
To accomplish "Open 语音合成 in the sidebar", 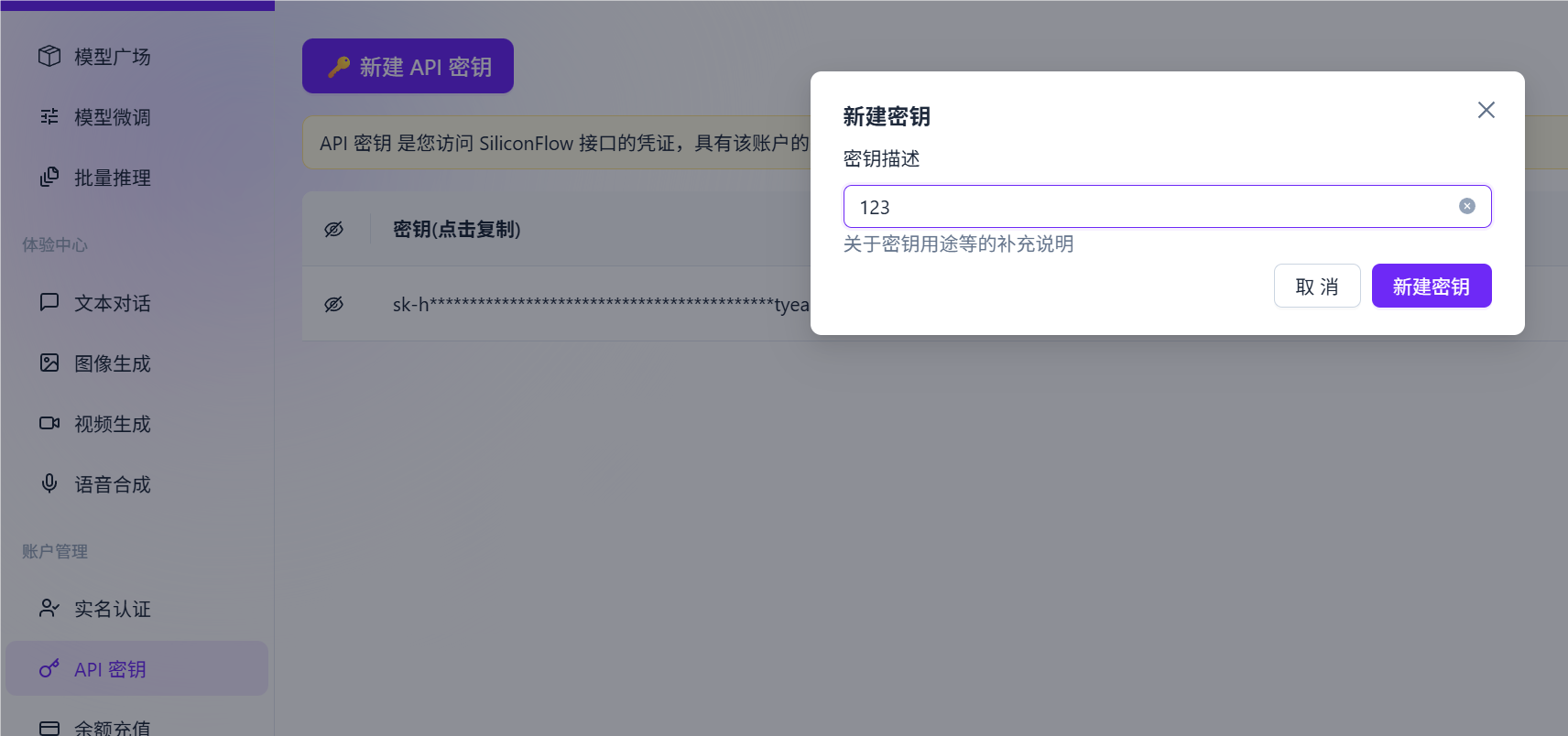I will (136, 484).
